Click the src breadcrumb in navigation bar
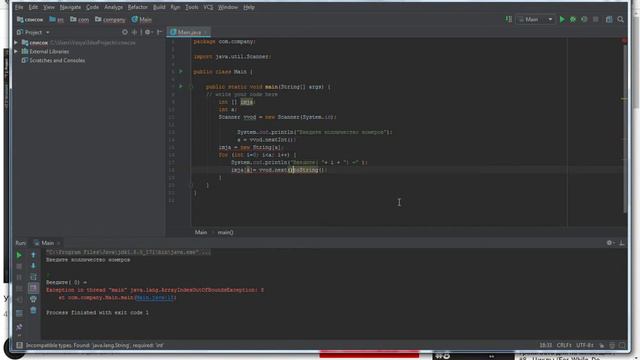The height and width of the screenshot is (360, 640). tap(56, 19)
